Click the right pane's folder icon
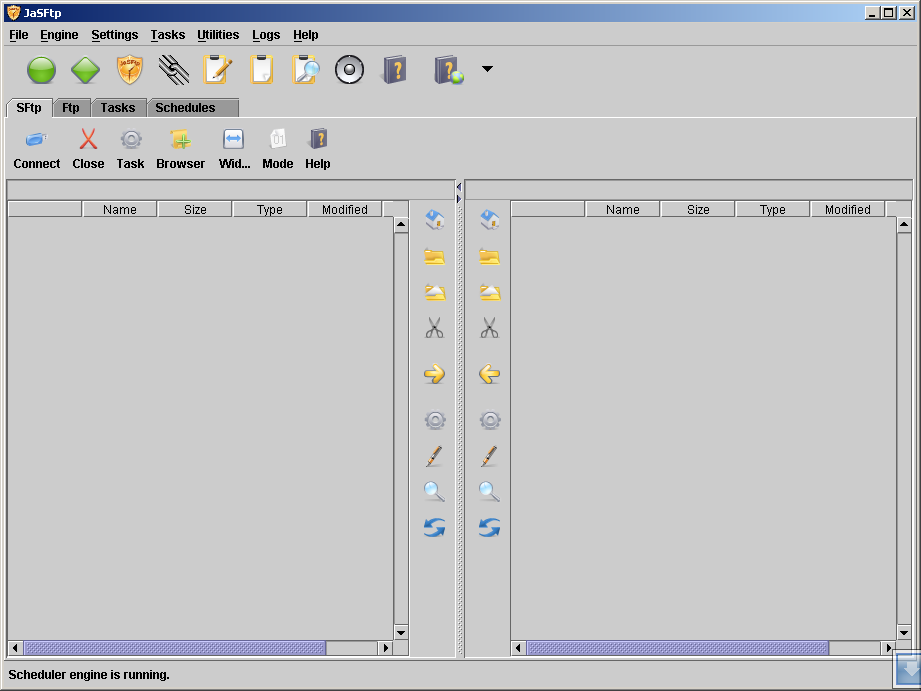This screenshot has height=691, width=921. pos(489,257)
